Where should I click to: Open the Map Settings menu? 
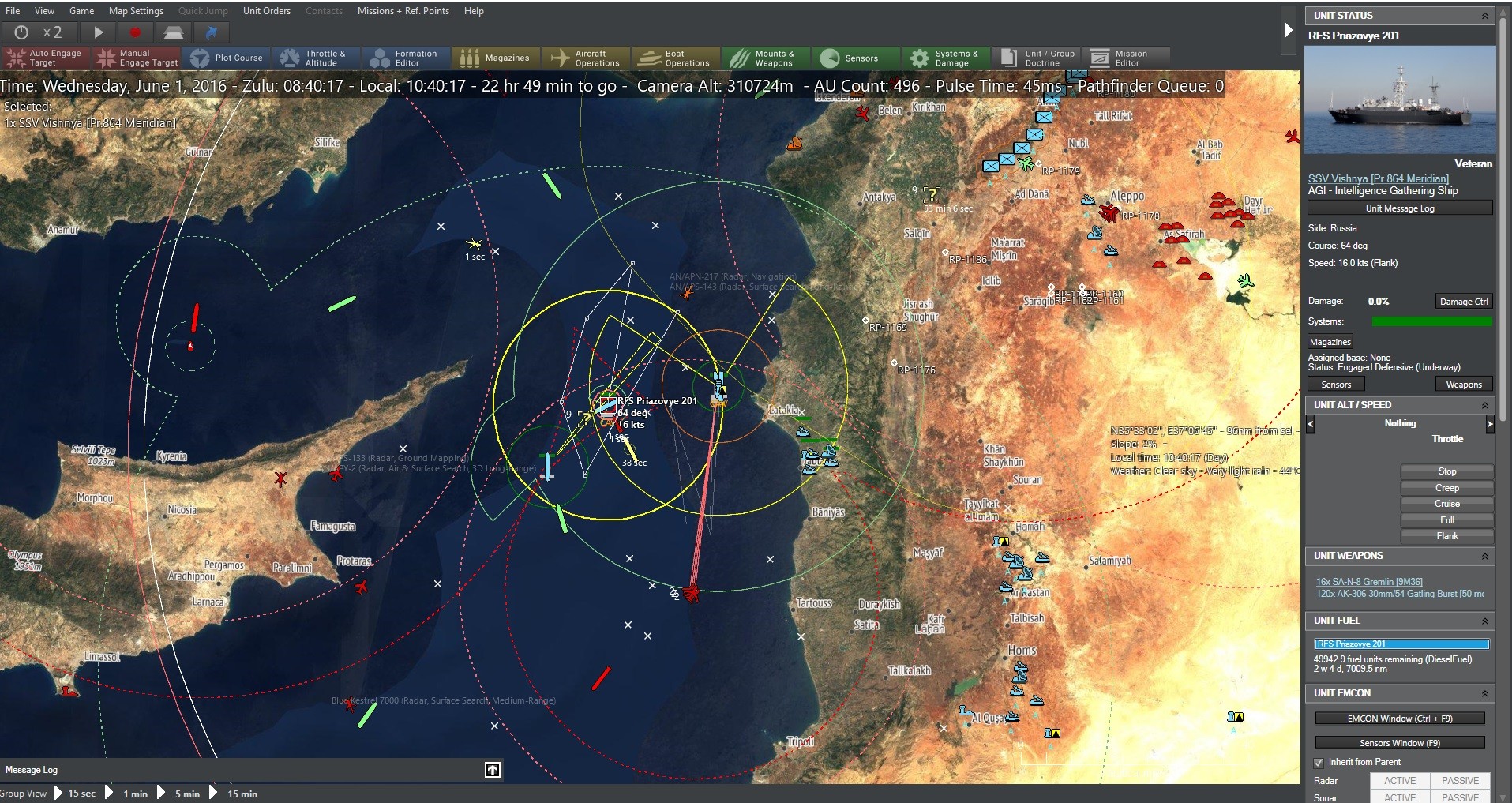(136, 11)
